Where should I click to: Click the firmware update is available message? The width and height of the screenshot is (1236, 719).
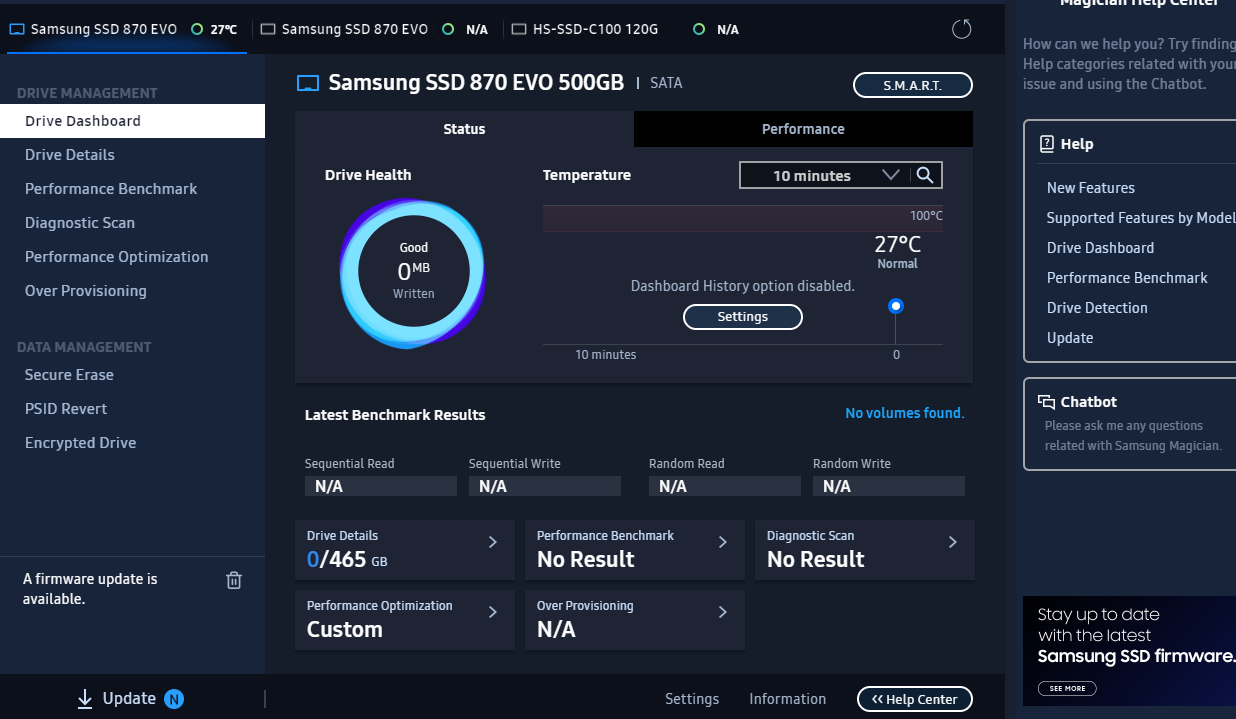pos(90,589)
